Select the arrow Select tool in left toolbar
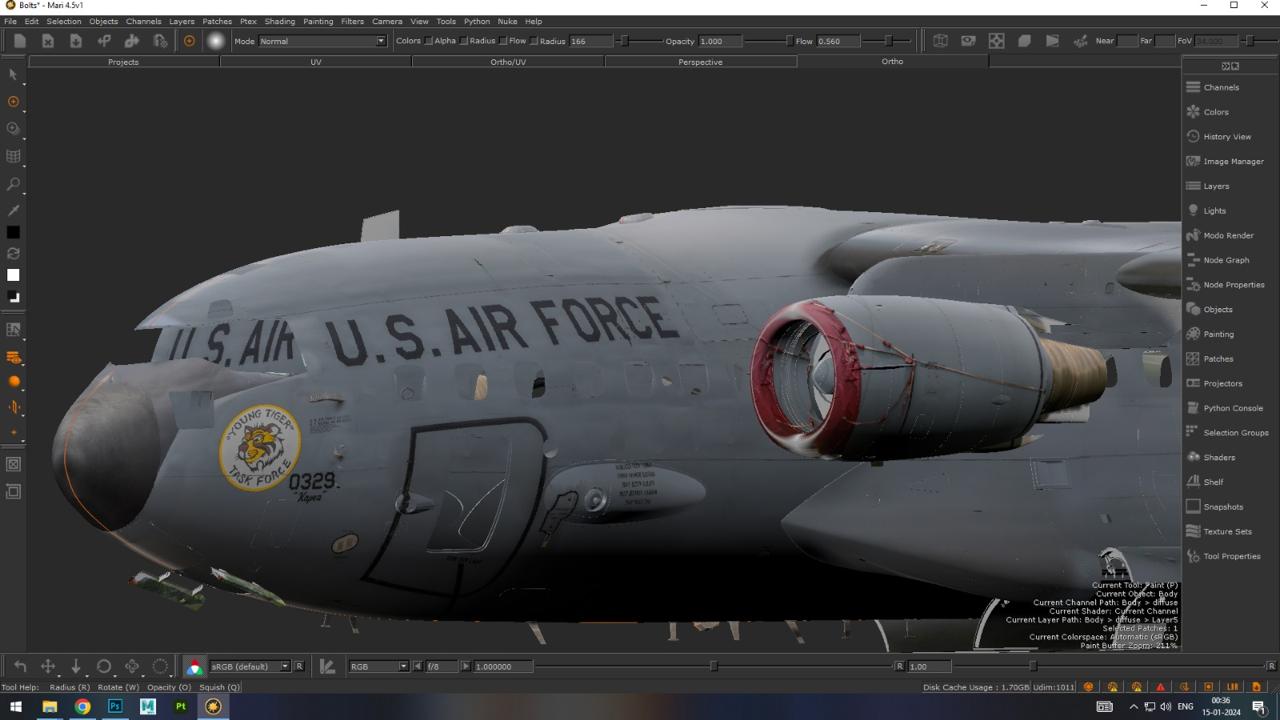 coord(13,75)
